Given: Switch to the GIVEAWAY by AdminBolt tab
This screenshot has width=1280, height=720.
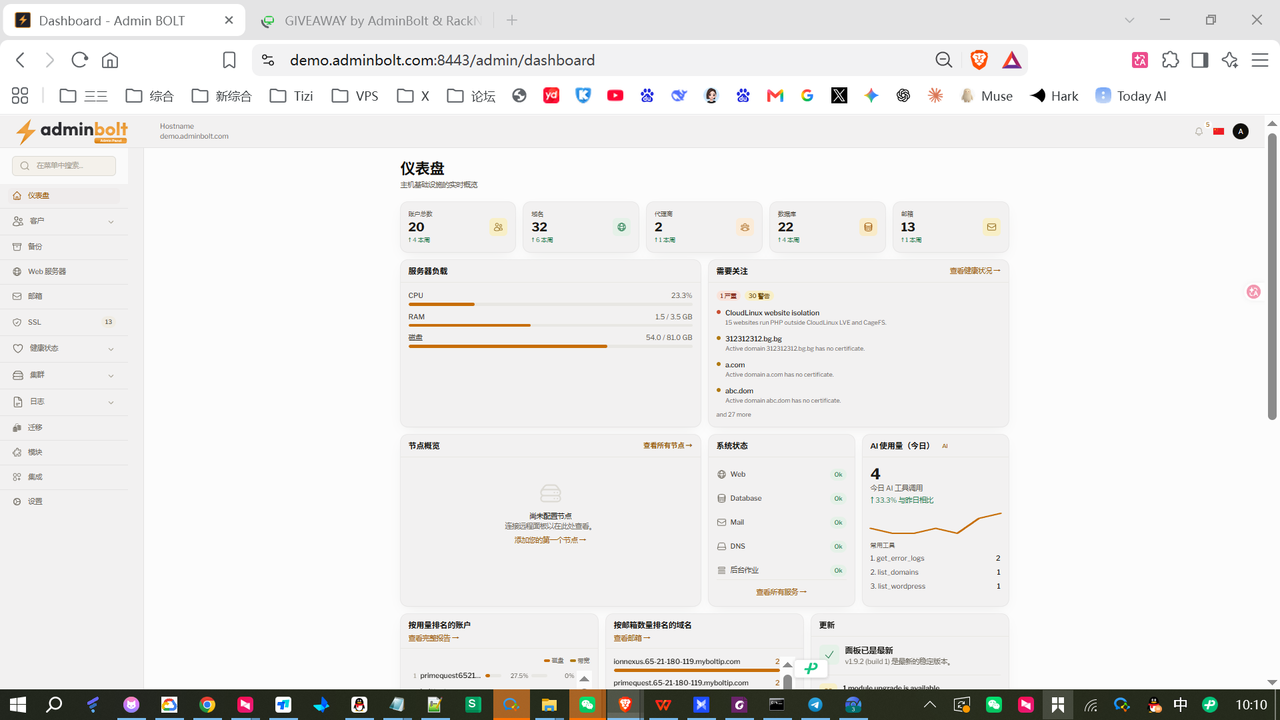Looking at the screenshot, I should (x=370, y=20).
